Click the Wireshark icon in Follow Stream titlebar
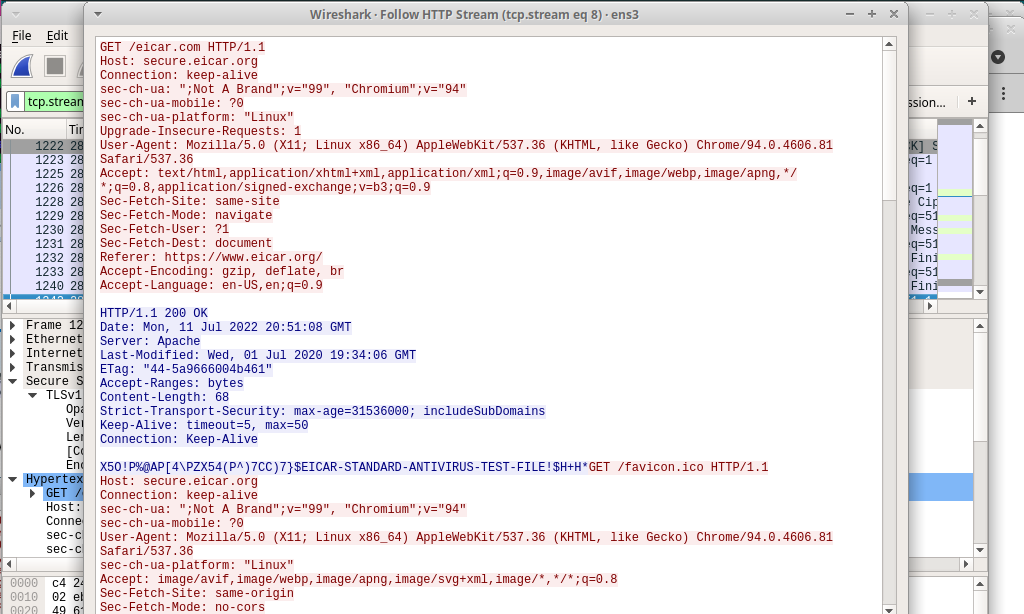Image resolution: width=1024 pixels, height=614 pixels. click(97, 14)
